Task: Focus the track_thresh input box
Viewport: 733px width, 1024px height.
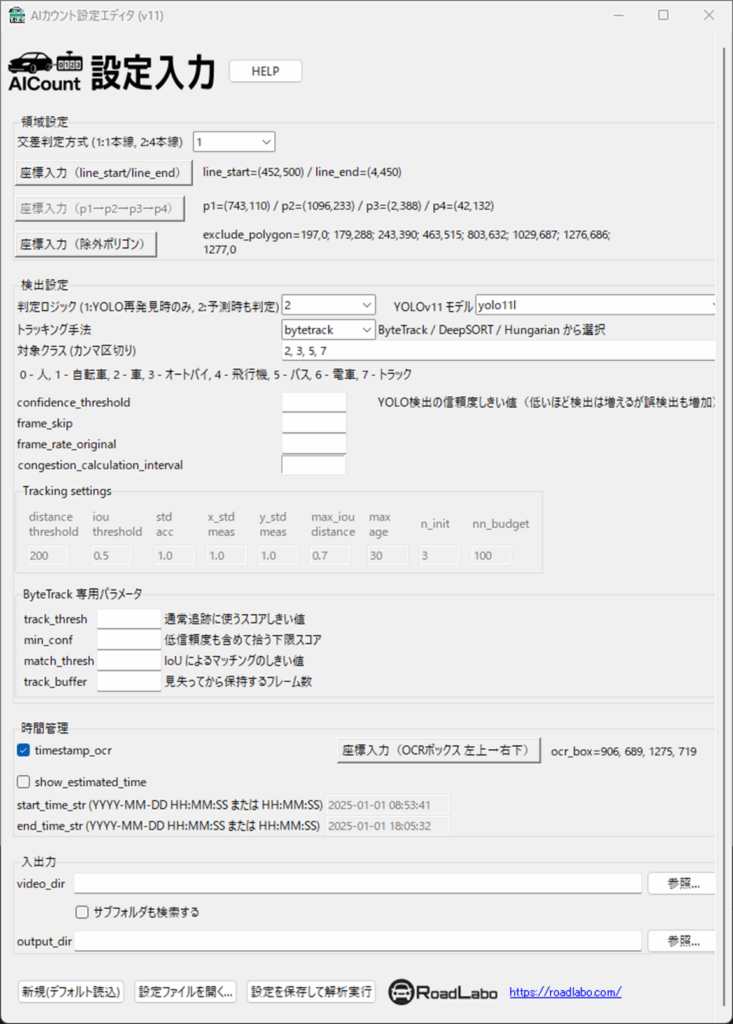Action: (x=129, y=620)
